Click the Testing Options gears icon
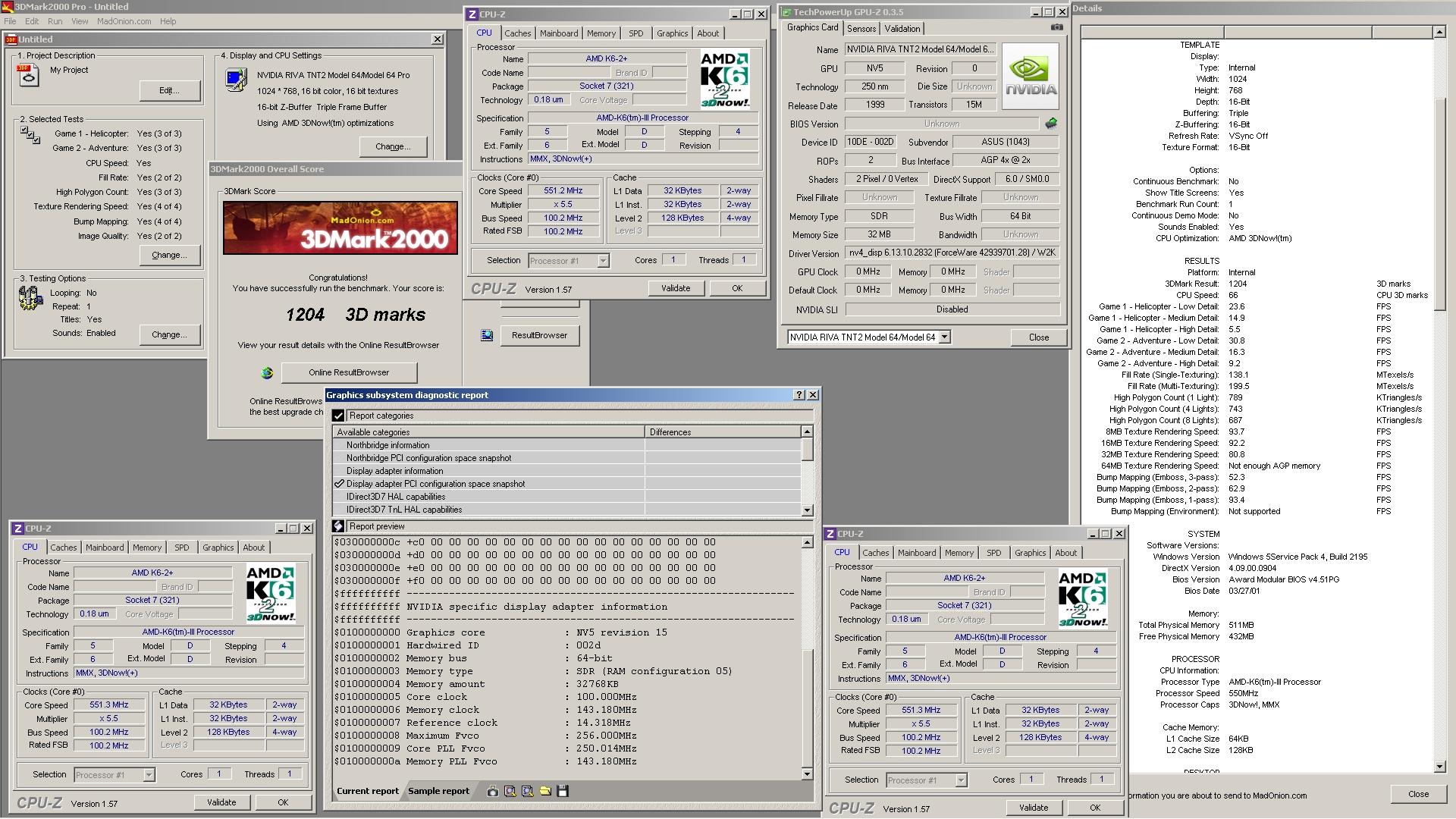Image resolution: width=1456 pixels, height=819 pixels. coord(30,297)
